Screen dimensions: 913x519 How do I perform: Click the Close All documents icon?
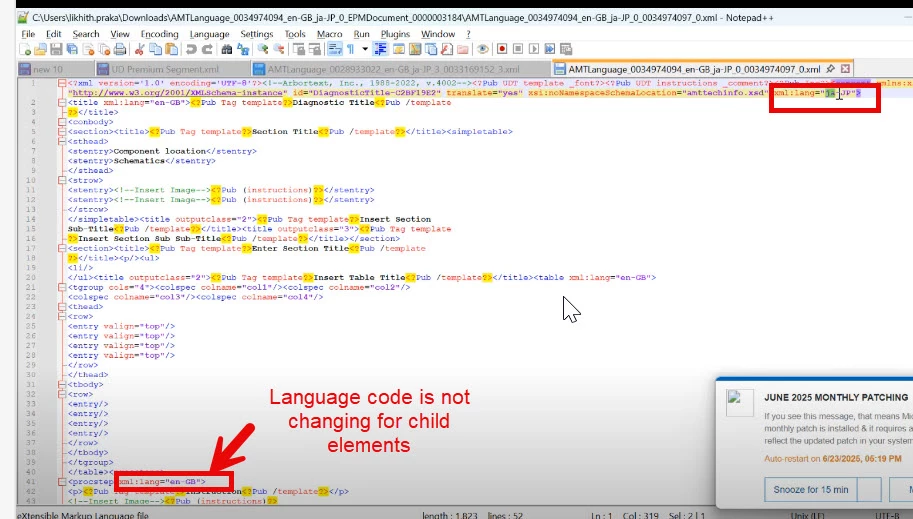104,49
